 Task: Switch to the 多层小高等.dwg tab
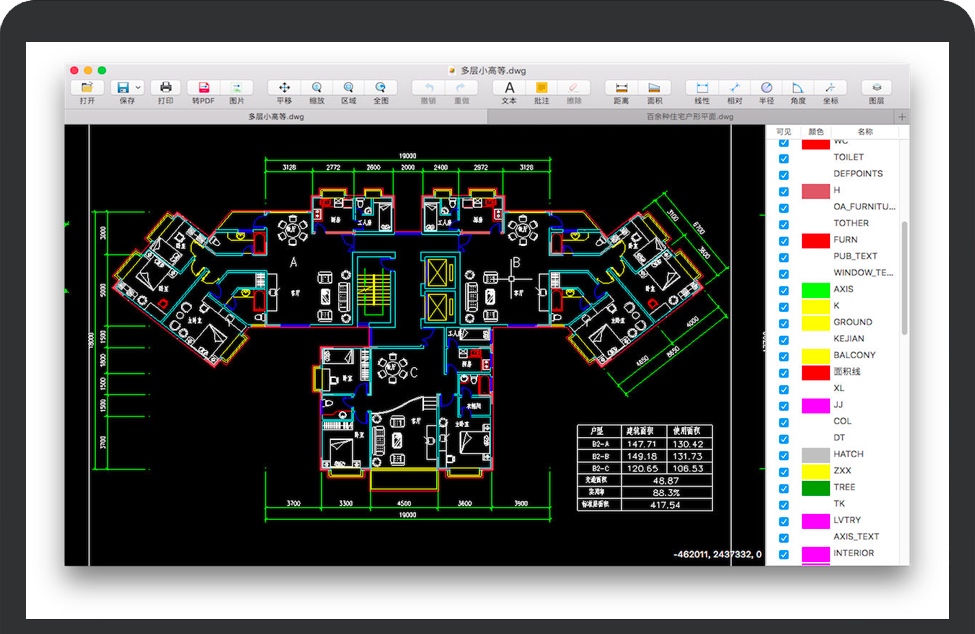(276, 117)
